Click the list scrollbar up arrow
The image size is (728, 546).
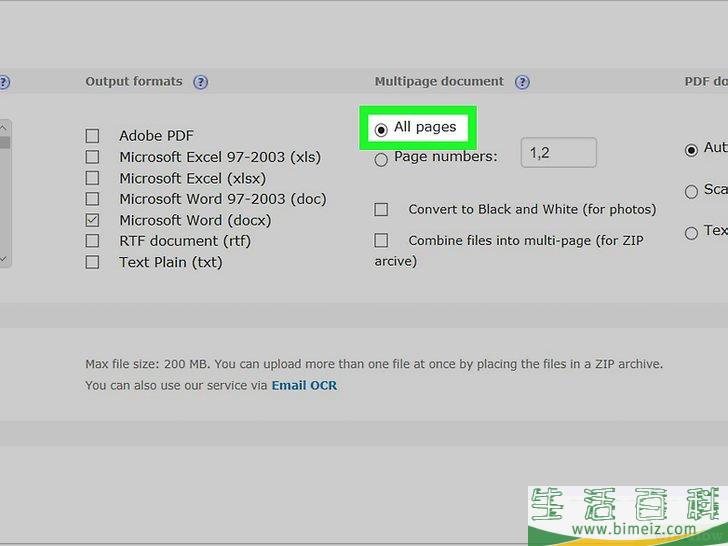pos(3,127)
